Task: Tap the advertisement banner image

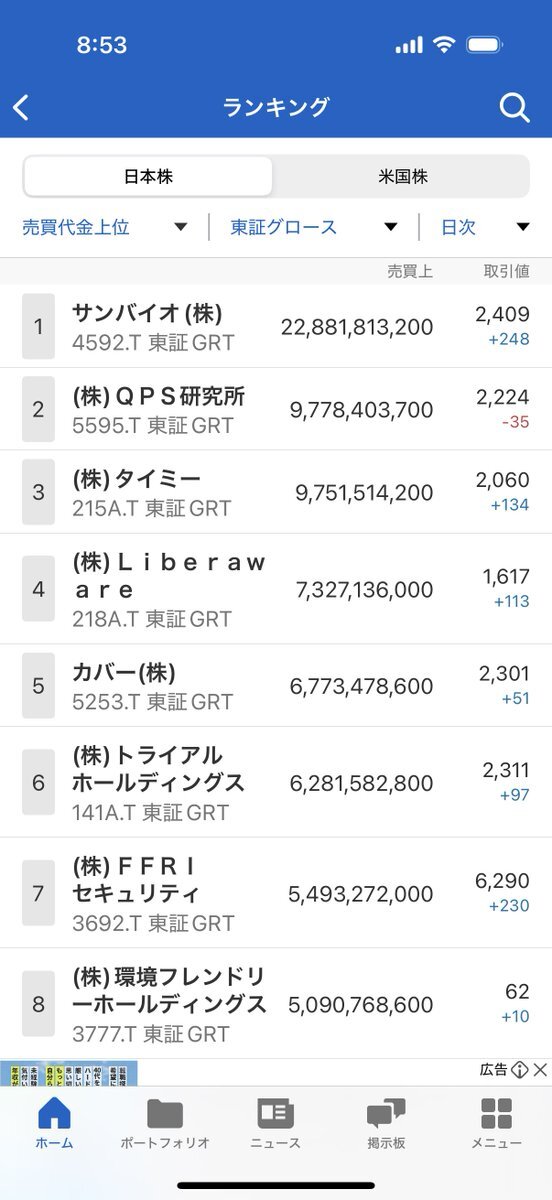Action: (69, 1073)
